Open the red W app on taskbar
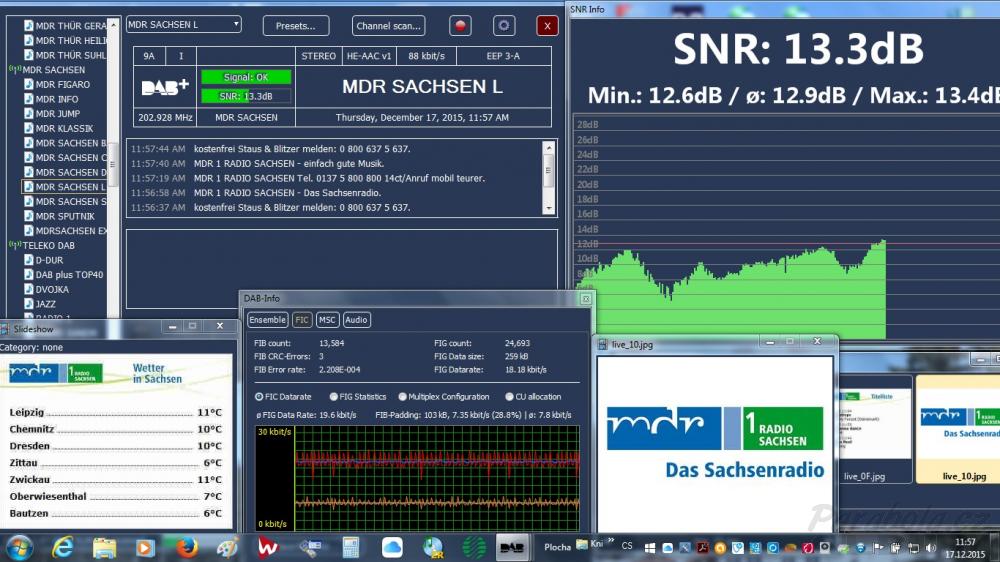 click(268, 547)
